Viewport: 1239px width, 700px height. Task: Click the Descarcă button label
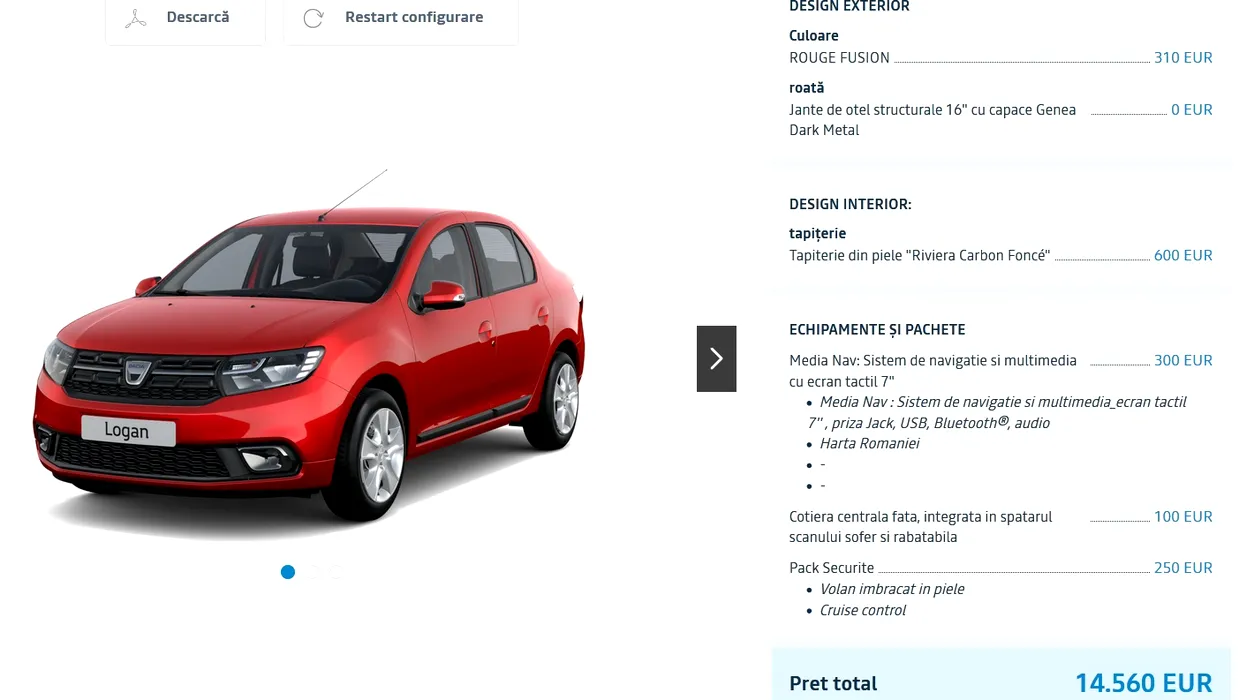[x=198, y=17]
